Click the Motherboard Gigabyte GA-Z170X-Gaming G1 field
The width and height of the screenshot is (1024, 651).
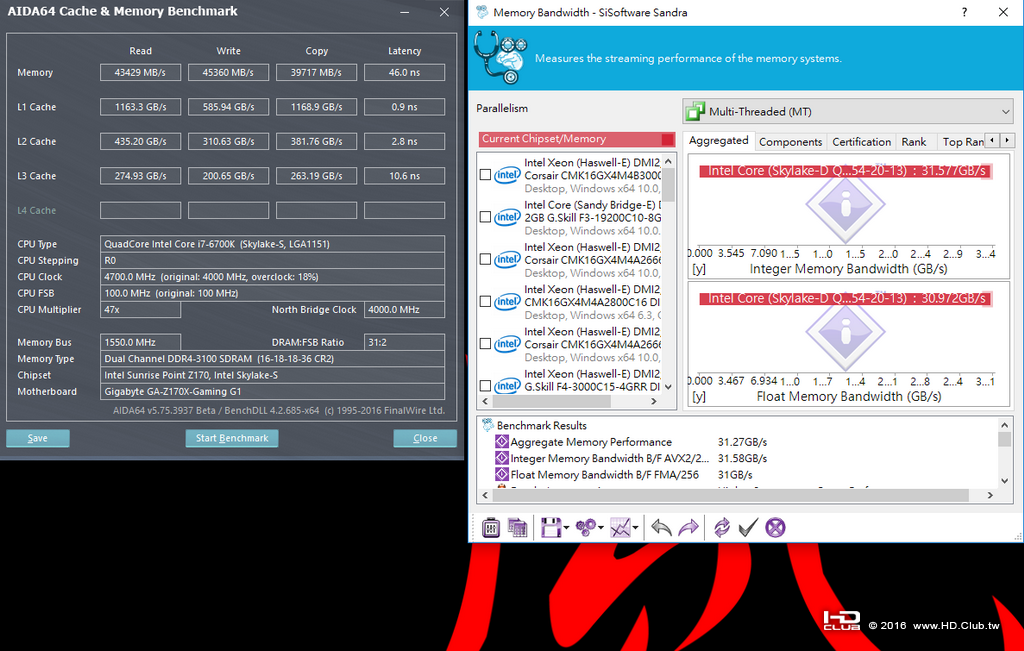(x=272, y=392)
